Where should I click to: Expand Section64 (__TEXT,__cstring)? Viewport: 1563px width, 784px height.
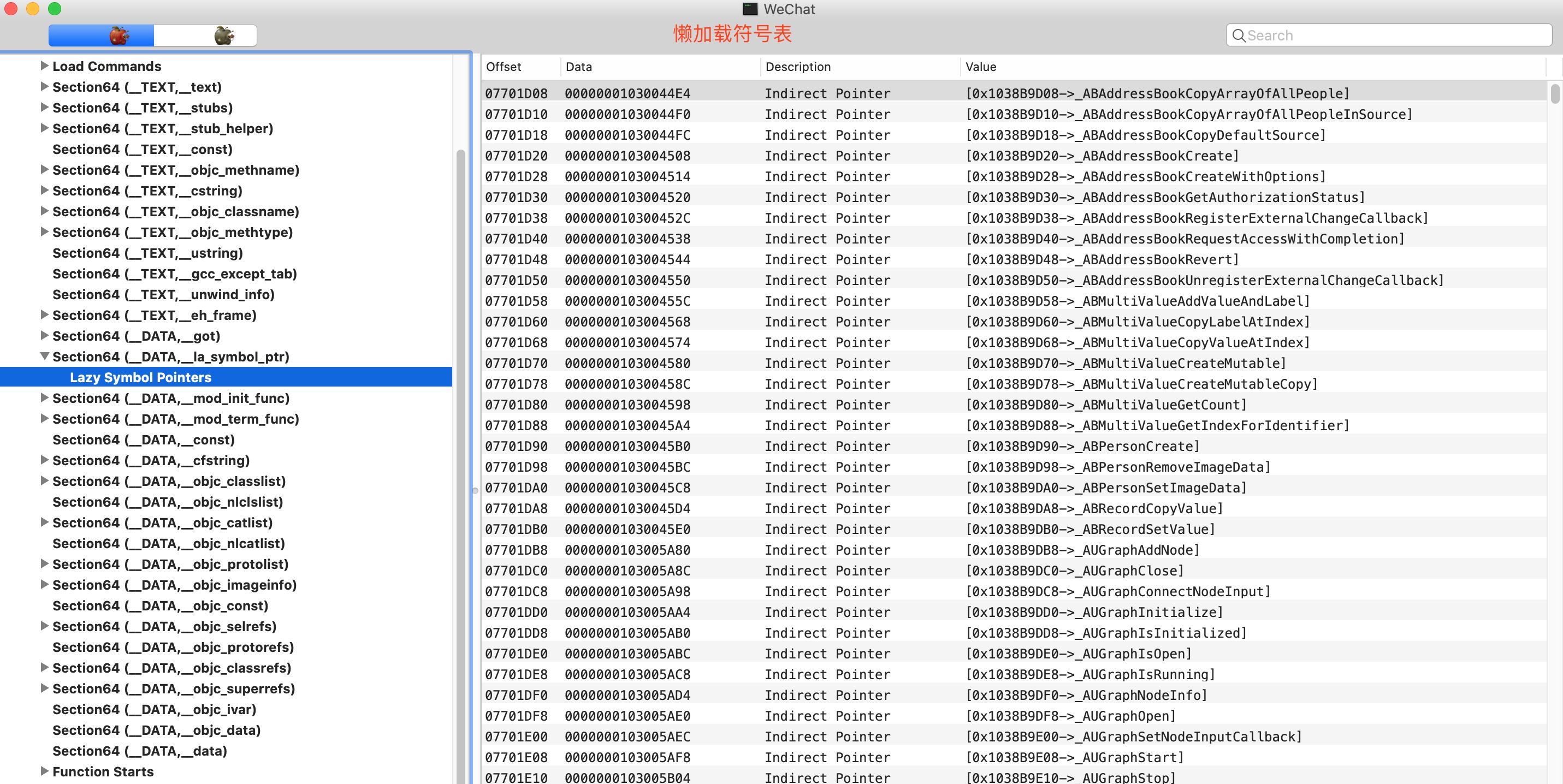pos(44,190)
